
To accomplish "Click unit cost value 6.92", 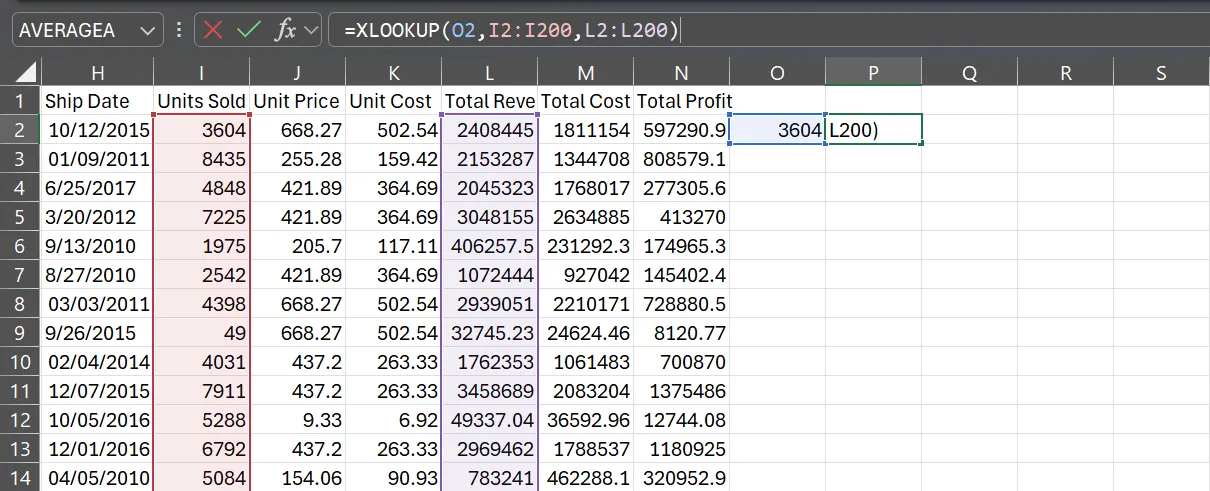I will click(393, 420).
